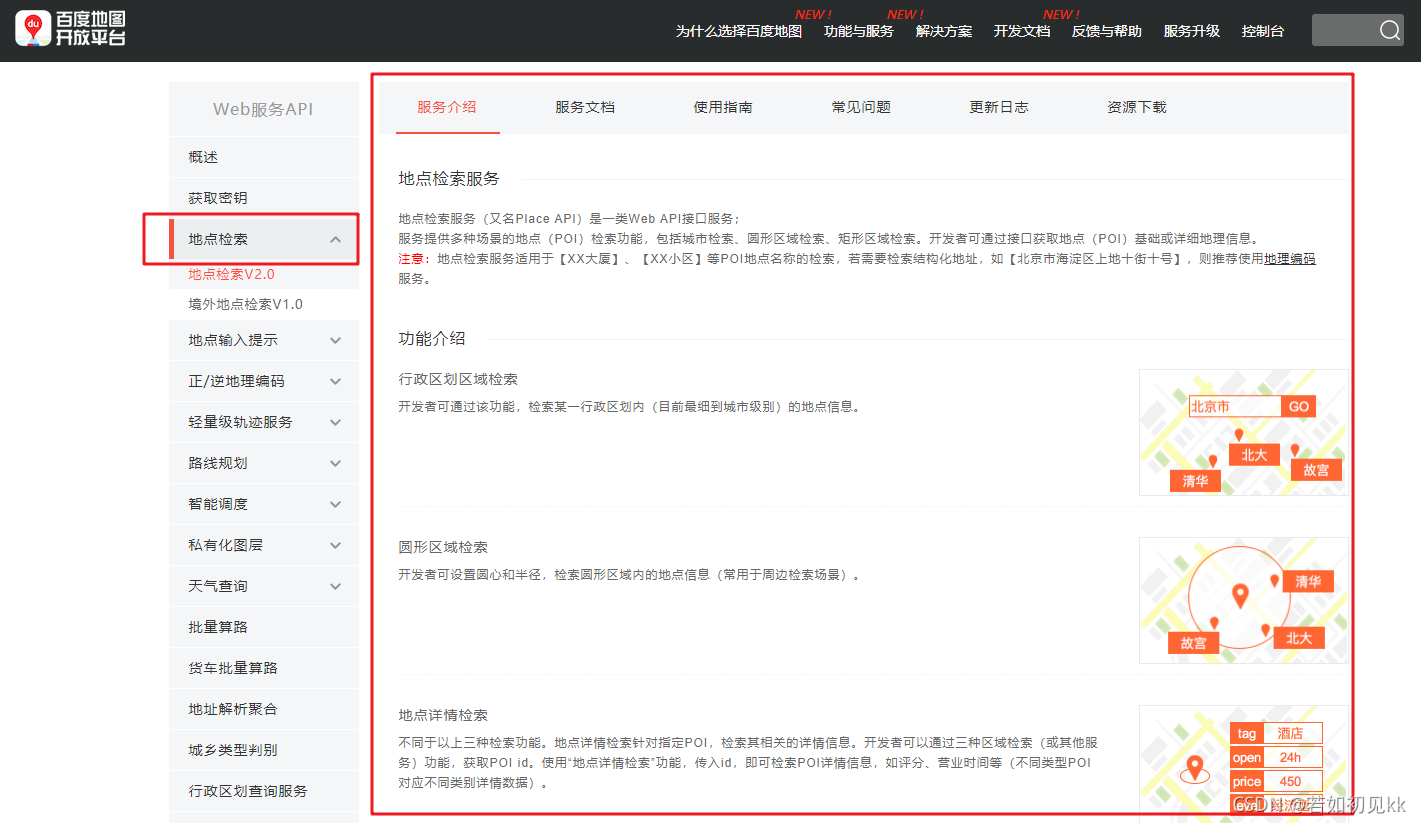Click the 功能介绍 heading
The height and width of the screenshot is (823, 1421).
pyautogui.click(x=432, y=339)
